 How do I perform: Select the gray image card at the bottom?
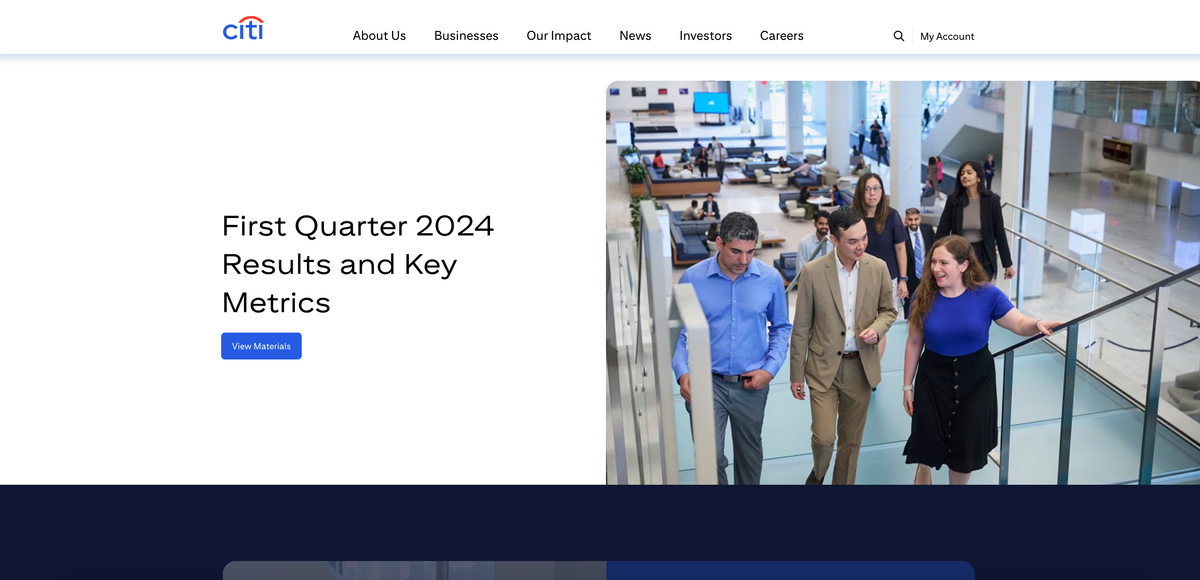pos(414,570)
